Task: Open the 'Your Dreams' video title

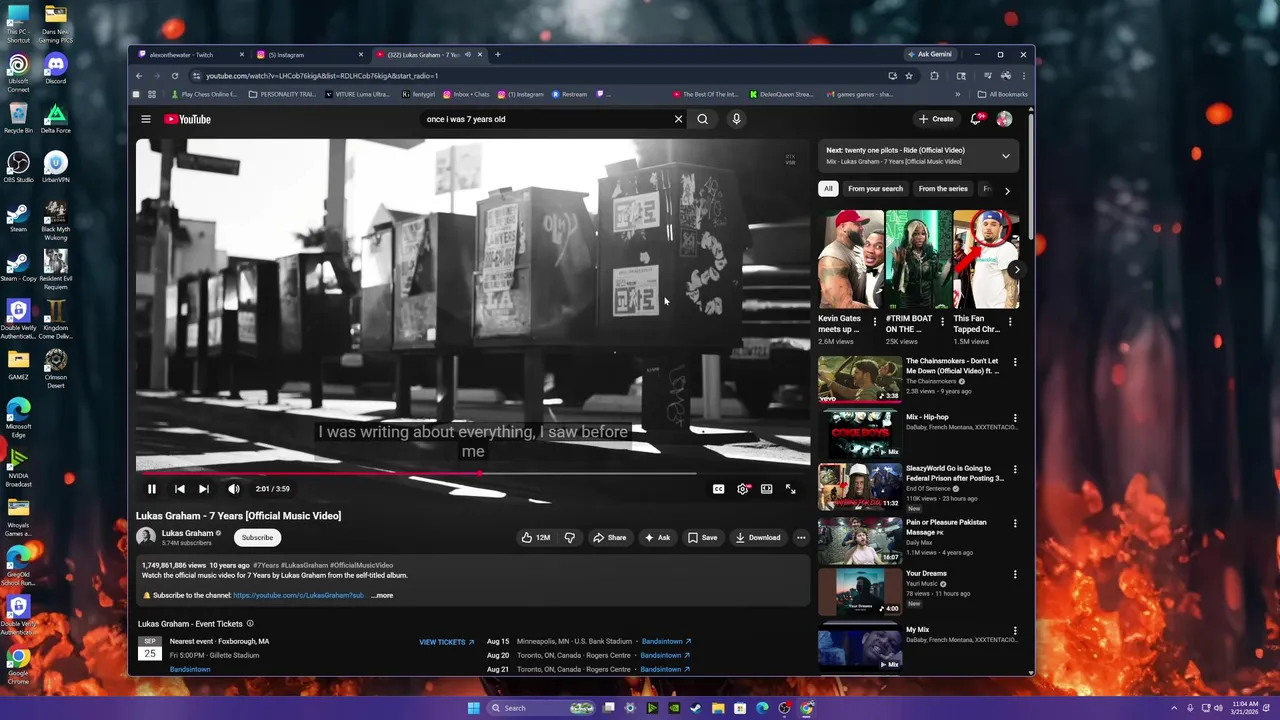Action: coord(926,574)
